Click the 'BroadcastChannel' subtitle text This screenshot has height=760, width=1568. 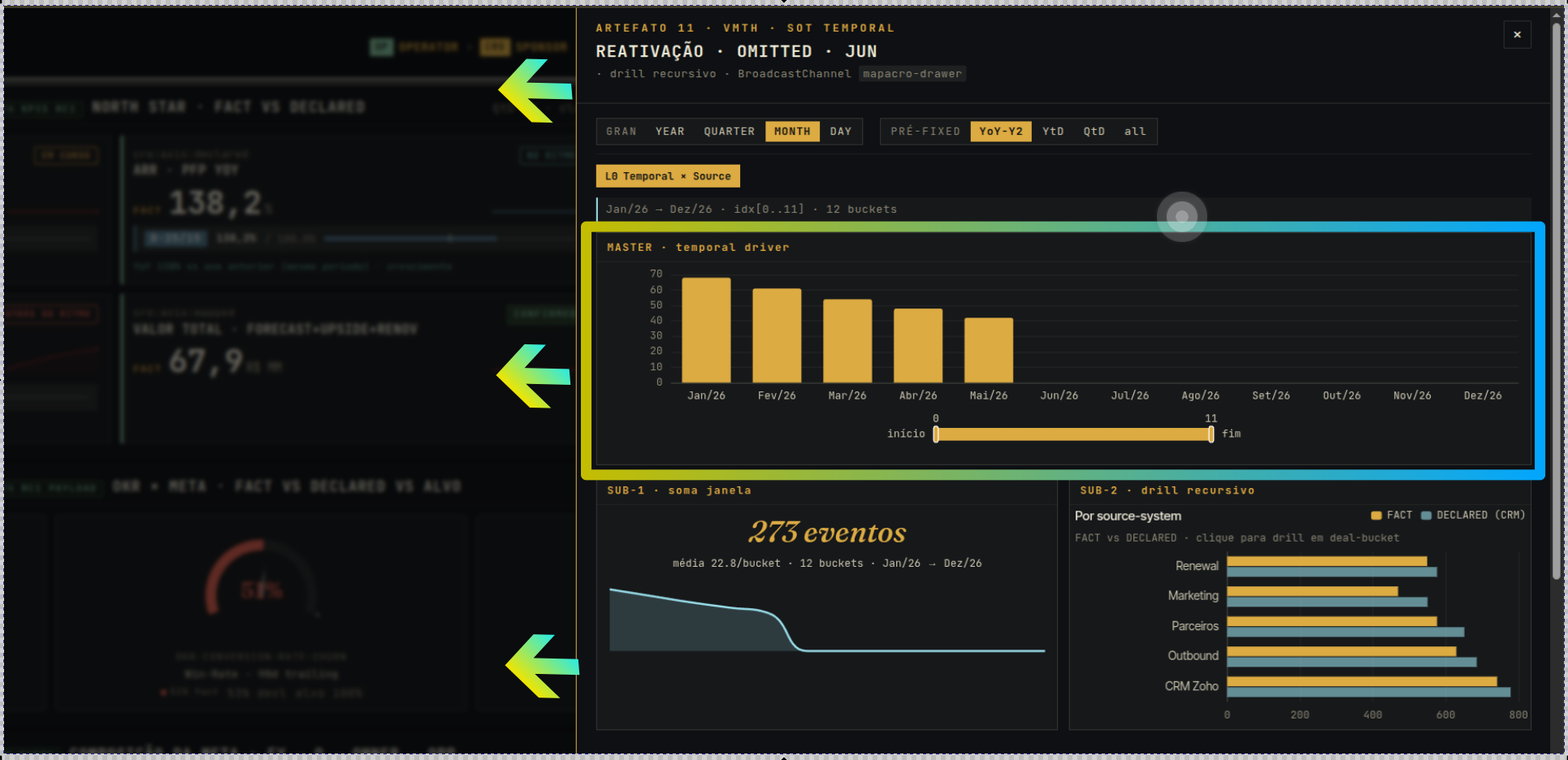coord(795,74)
